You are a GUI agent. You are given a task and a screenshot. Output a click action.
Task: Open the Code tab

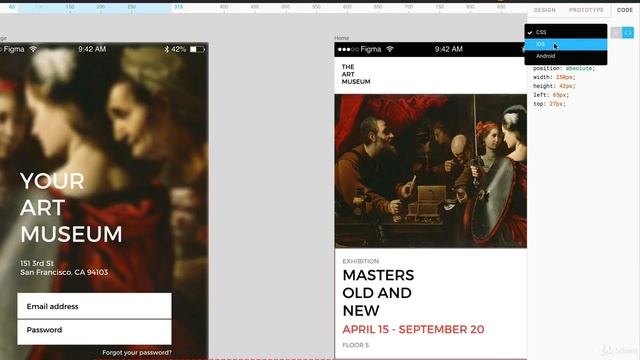tap(624, 10)
